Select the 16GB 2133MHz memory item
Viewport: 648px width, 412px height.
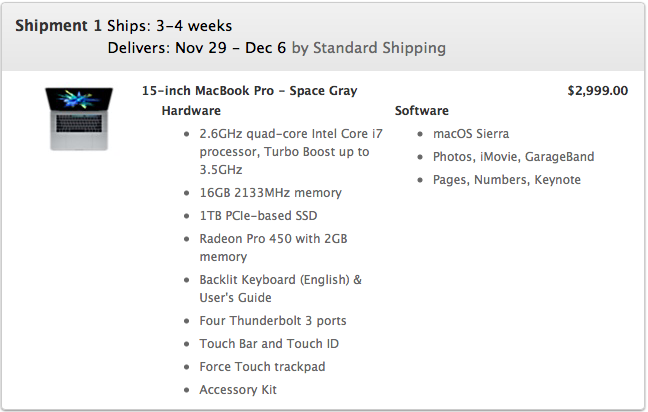[x=270, y=193]
